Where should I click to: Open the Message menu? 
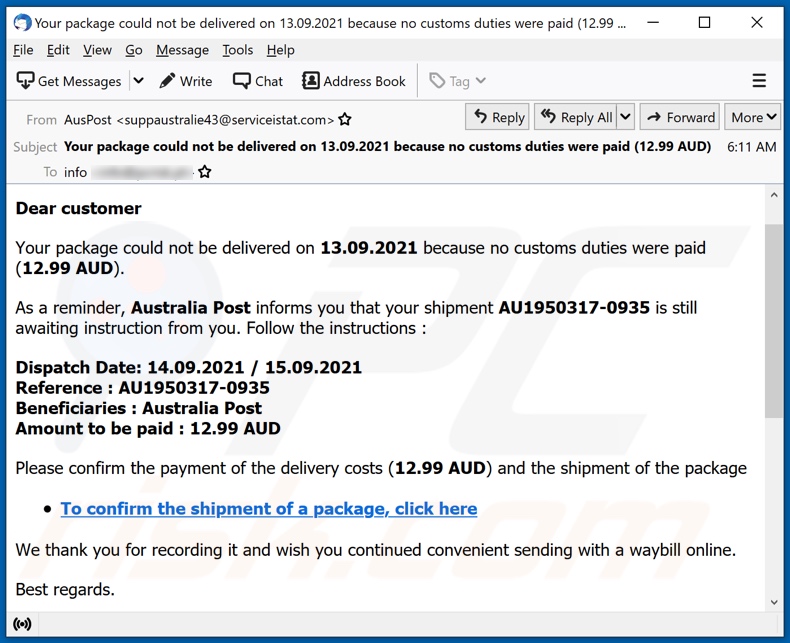tap(182, 50)
